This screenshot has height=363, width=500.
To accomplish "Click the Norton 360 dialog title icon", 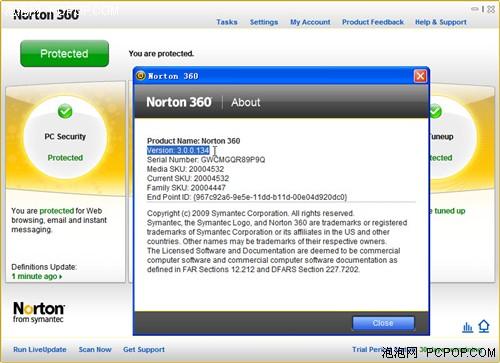I will 141,76.
